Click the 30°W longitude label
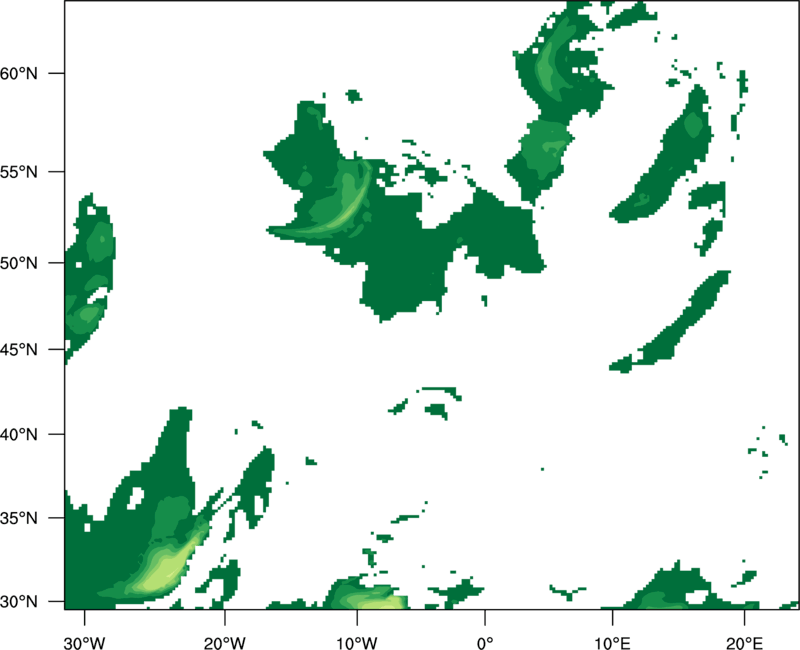The height and width of the screenshot is (650, 800). pos(85,643)
